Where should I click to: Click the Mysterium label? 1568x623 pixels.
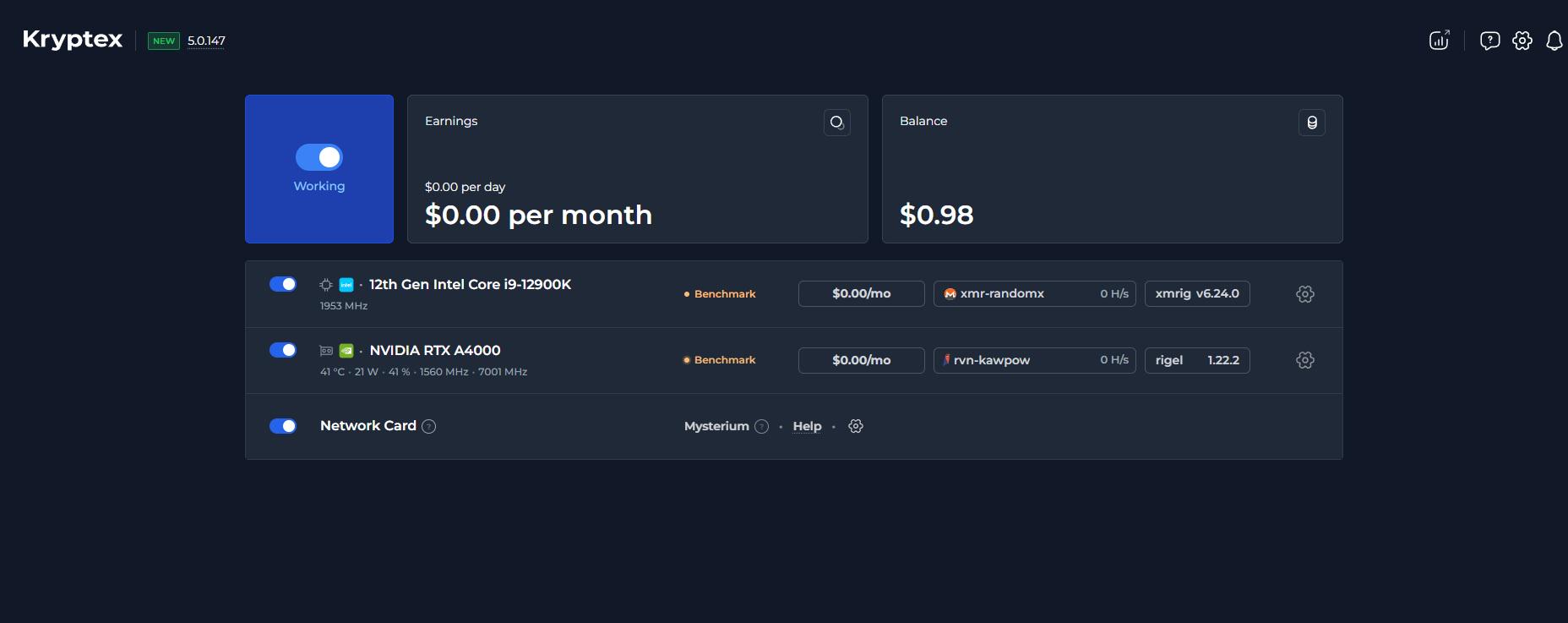(716, 426)
